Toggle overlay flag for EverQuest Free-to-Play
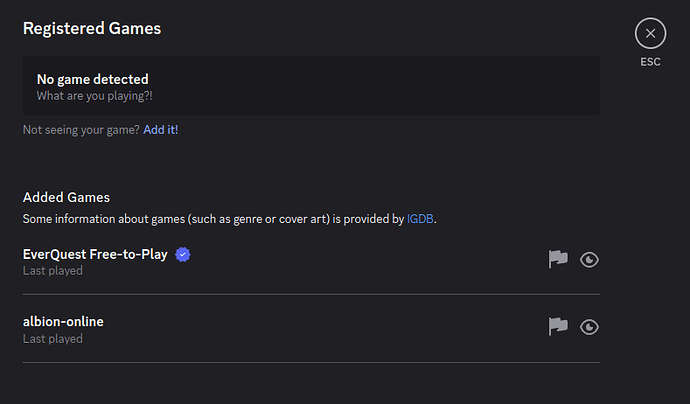690x404 pixels. point(558,259)
